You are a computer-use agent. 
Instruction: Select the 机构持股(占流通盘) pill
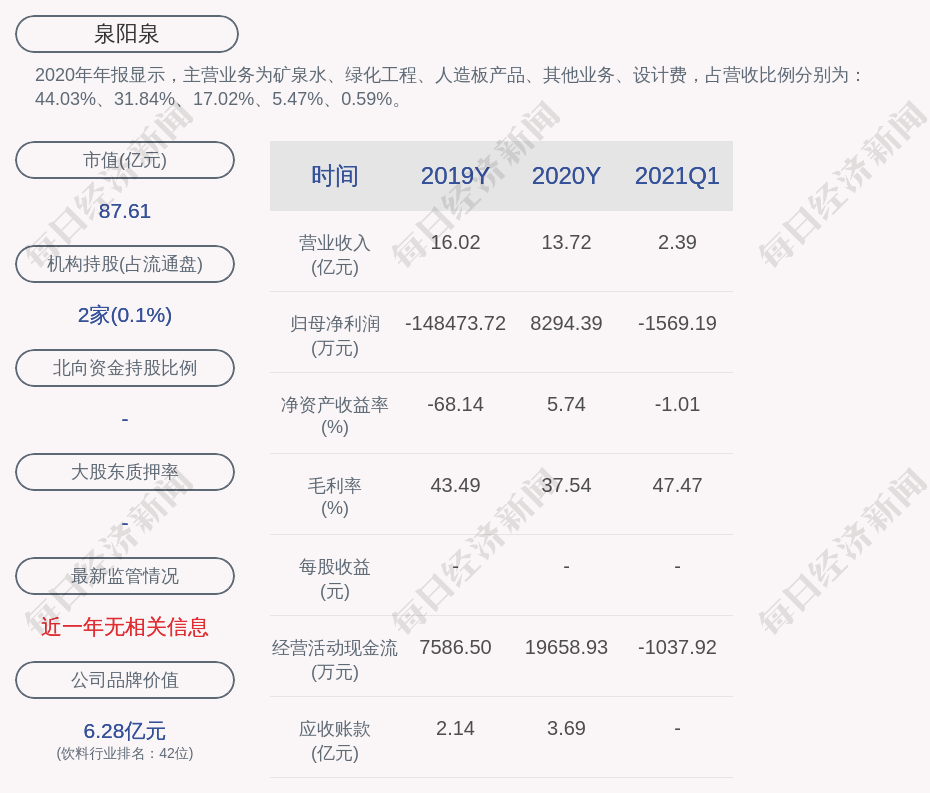click(125, 264)
